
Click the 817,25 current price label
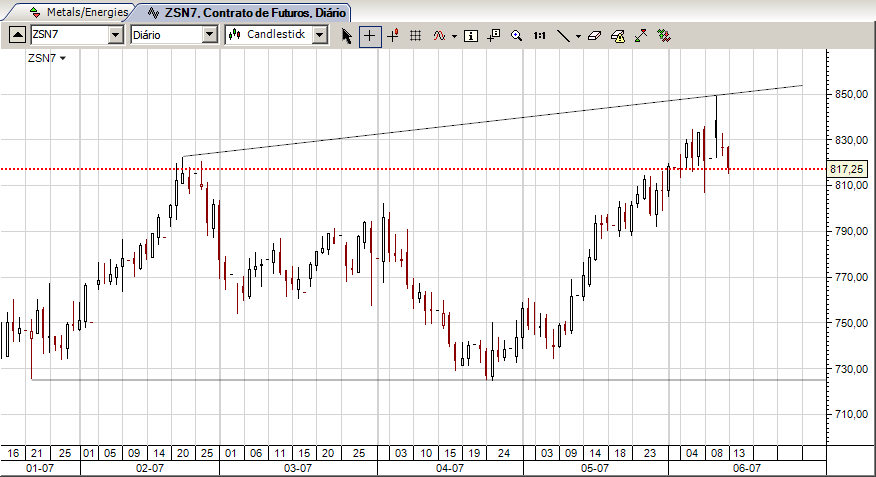point(846,169)
